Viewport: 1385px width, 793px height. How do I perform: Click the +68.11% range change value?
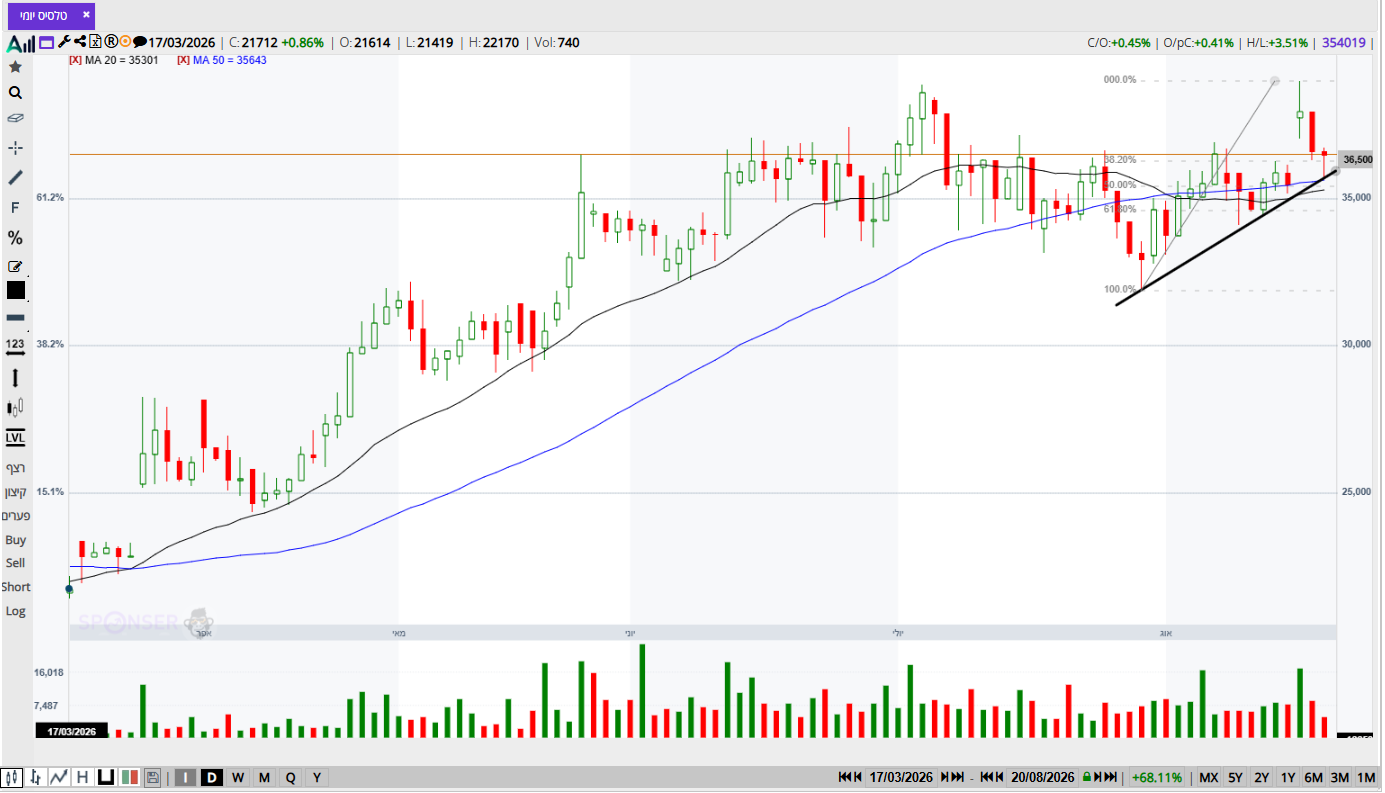1157,777
